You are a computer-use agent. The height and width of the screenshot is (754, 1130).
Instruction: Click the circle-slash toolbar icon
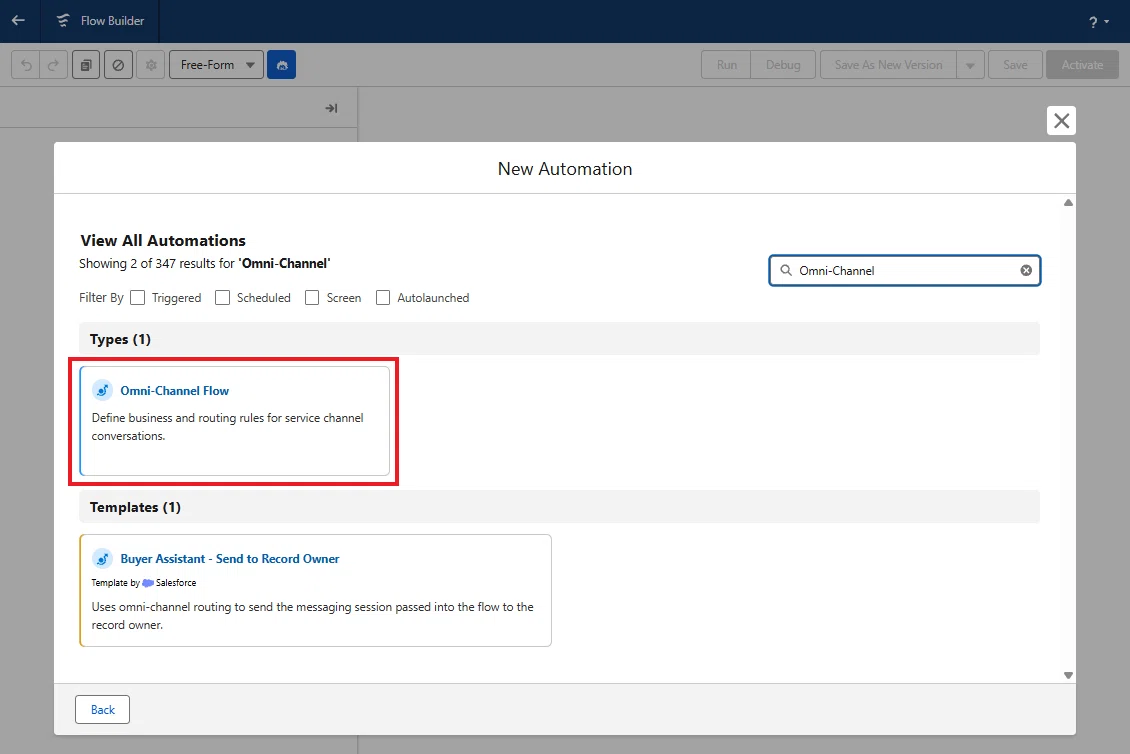(x=118, y=65)
